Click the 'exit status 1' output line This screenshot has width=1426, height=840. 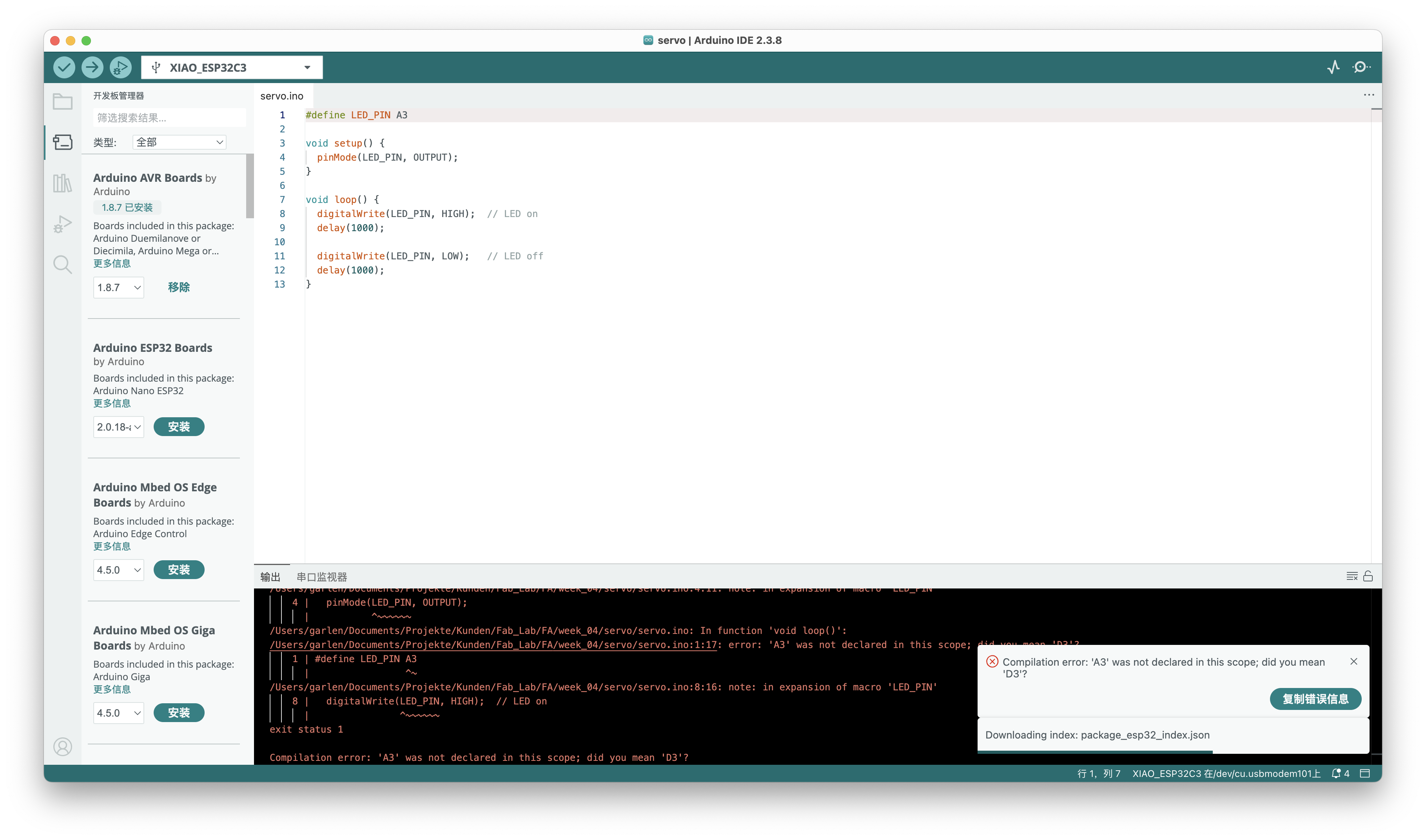pyautogui.click(x=307, y=730)
